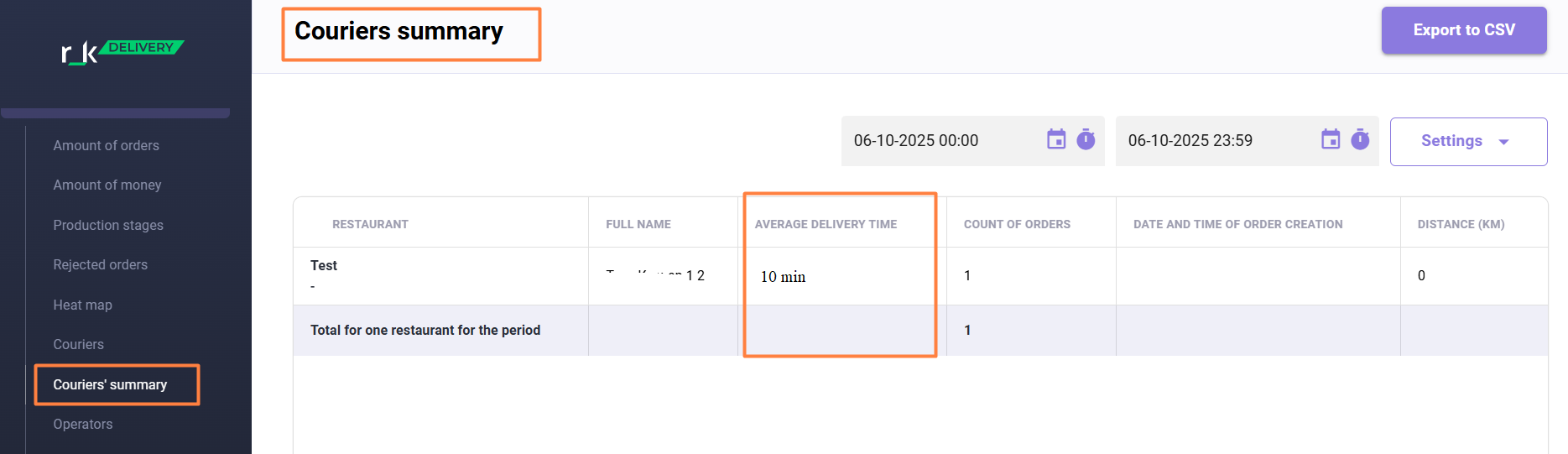This screenshot has width=1568, height=454.
Task: Click the r_k Delivery logo
Action: (x=122, y=52)
